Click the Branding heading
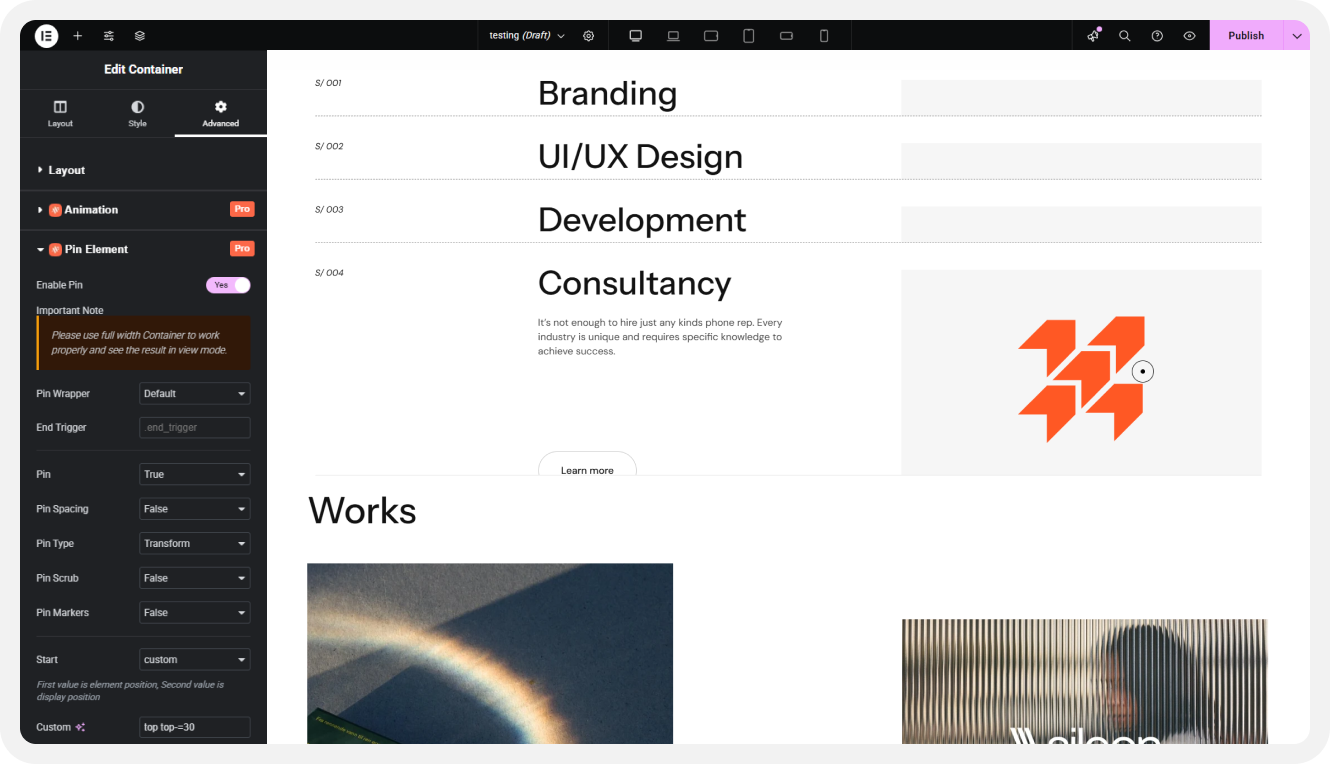 [x=608, y=93]
